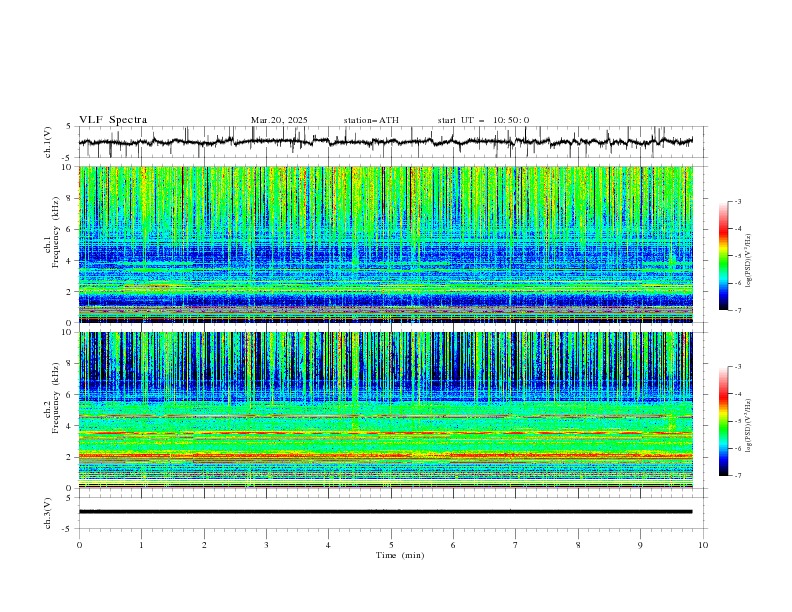Click time axis tick label "7"

click(x=516, y=545)
